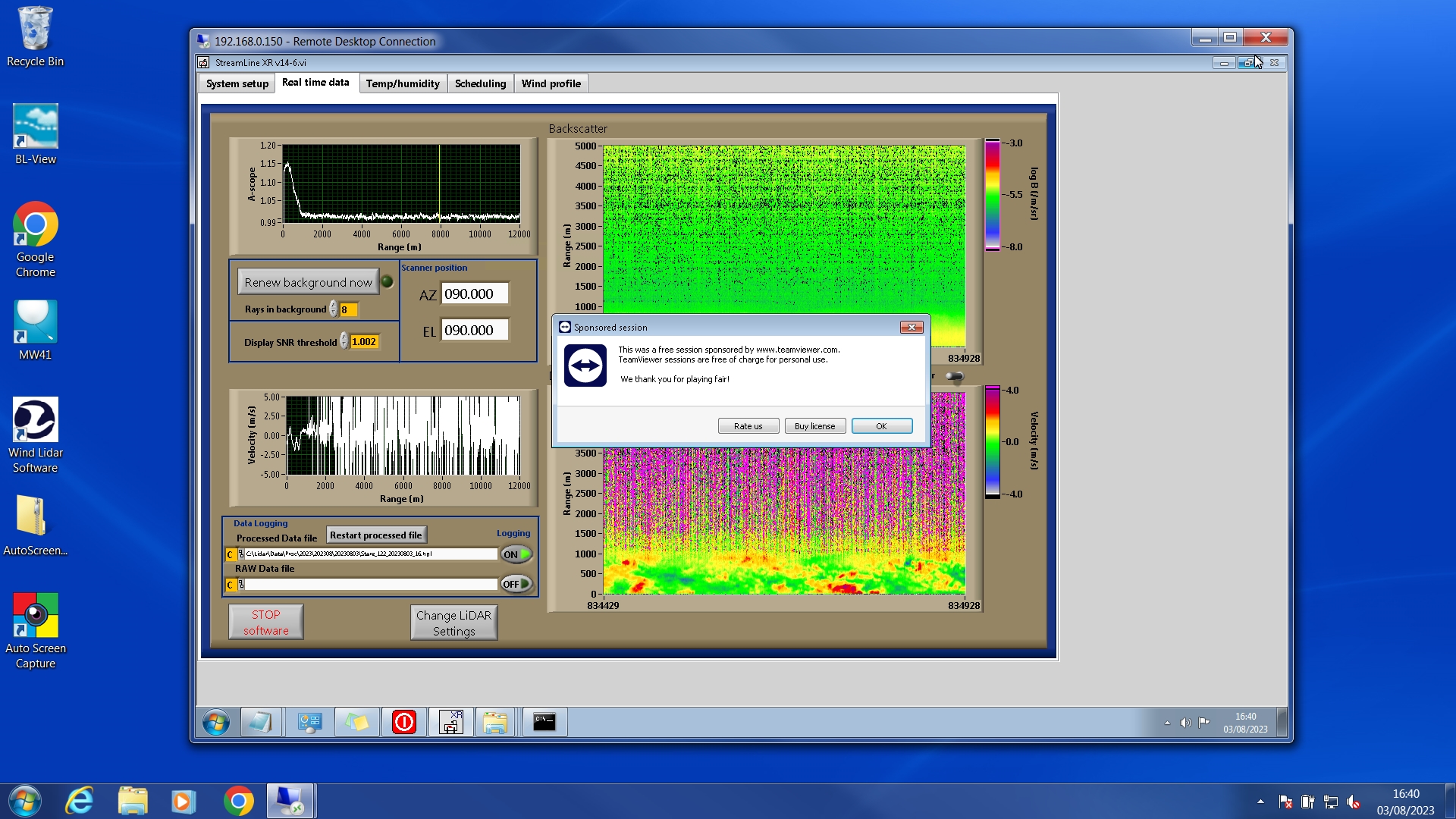Open the Temp/humidity tab

402,83
